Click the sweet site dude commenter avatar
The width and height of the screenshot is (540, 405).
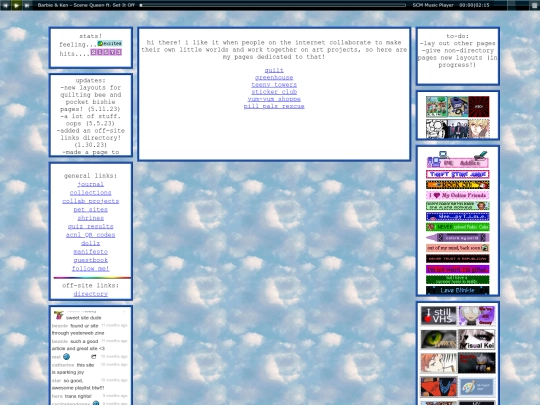point(58,315)
